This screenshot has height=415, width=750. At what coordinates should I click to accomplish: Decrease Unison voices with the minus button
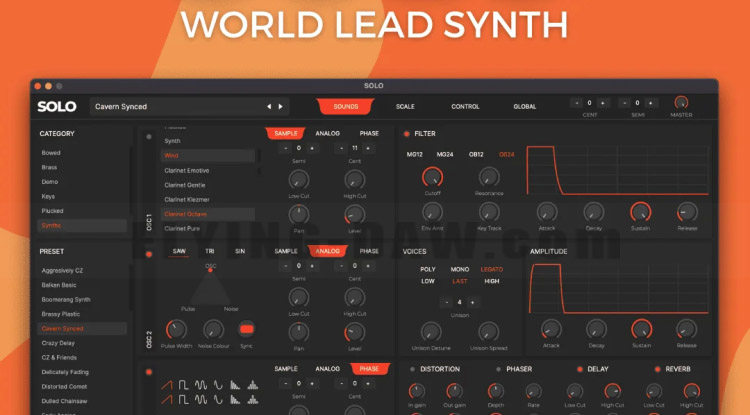click(446, 302)
